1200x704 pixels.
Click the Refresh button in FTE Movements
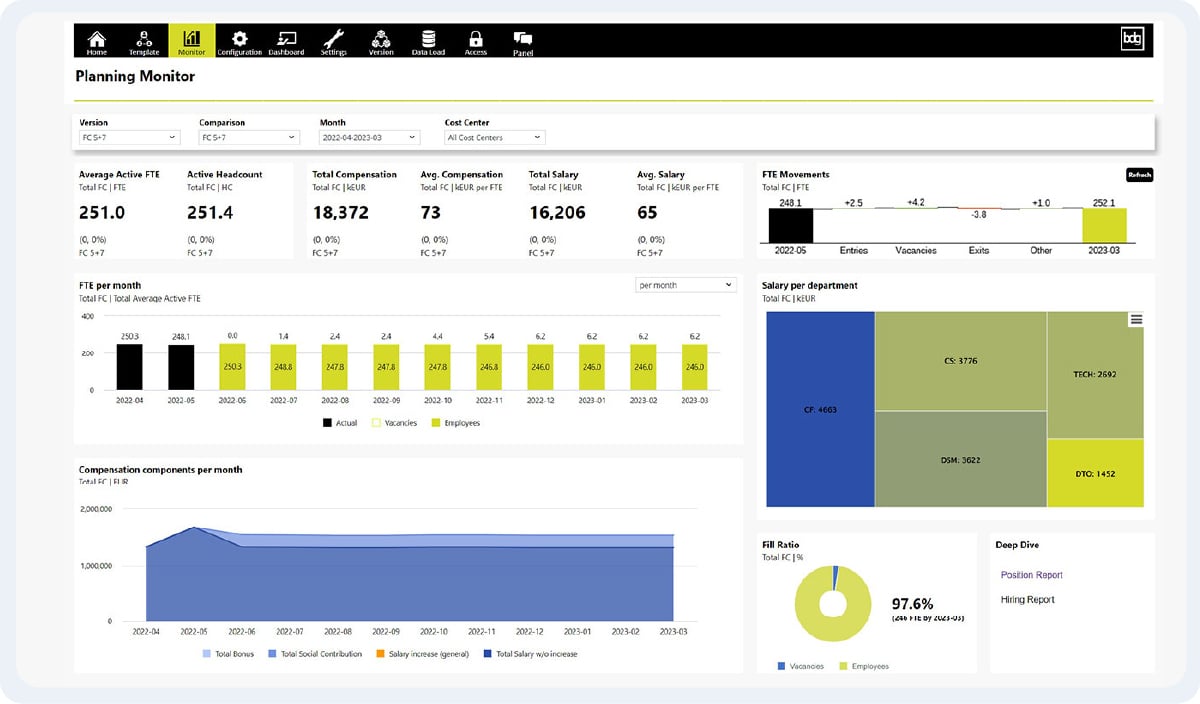click(x=1139, y=174)
